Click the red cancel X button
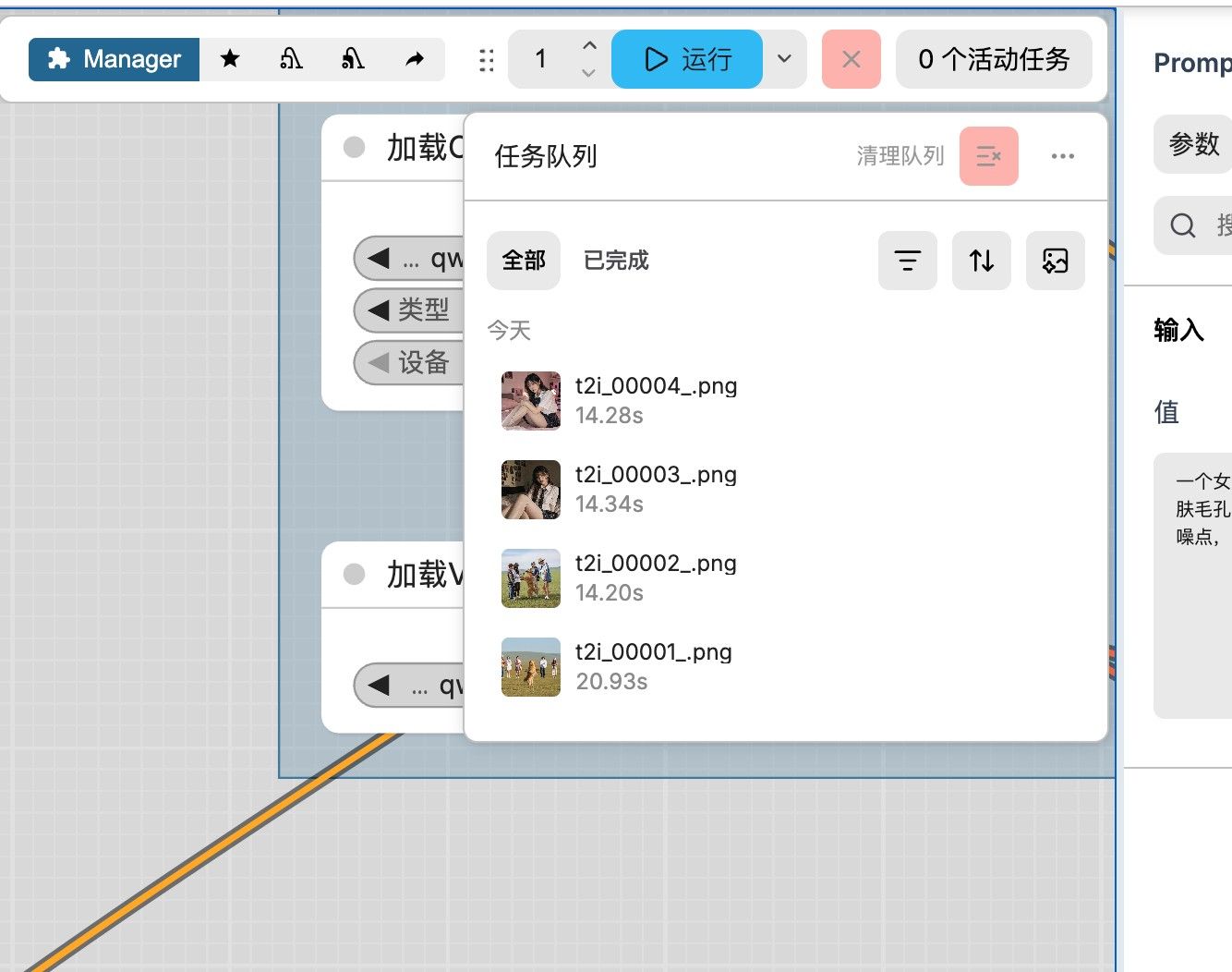 click(852, 59)
